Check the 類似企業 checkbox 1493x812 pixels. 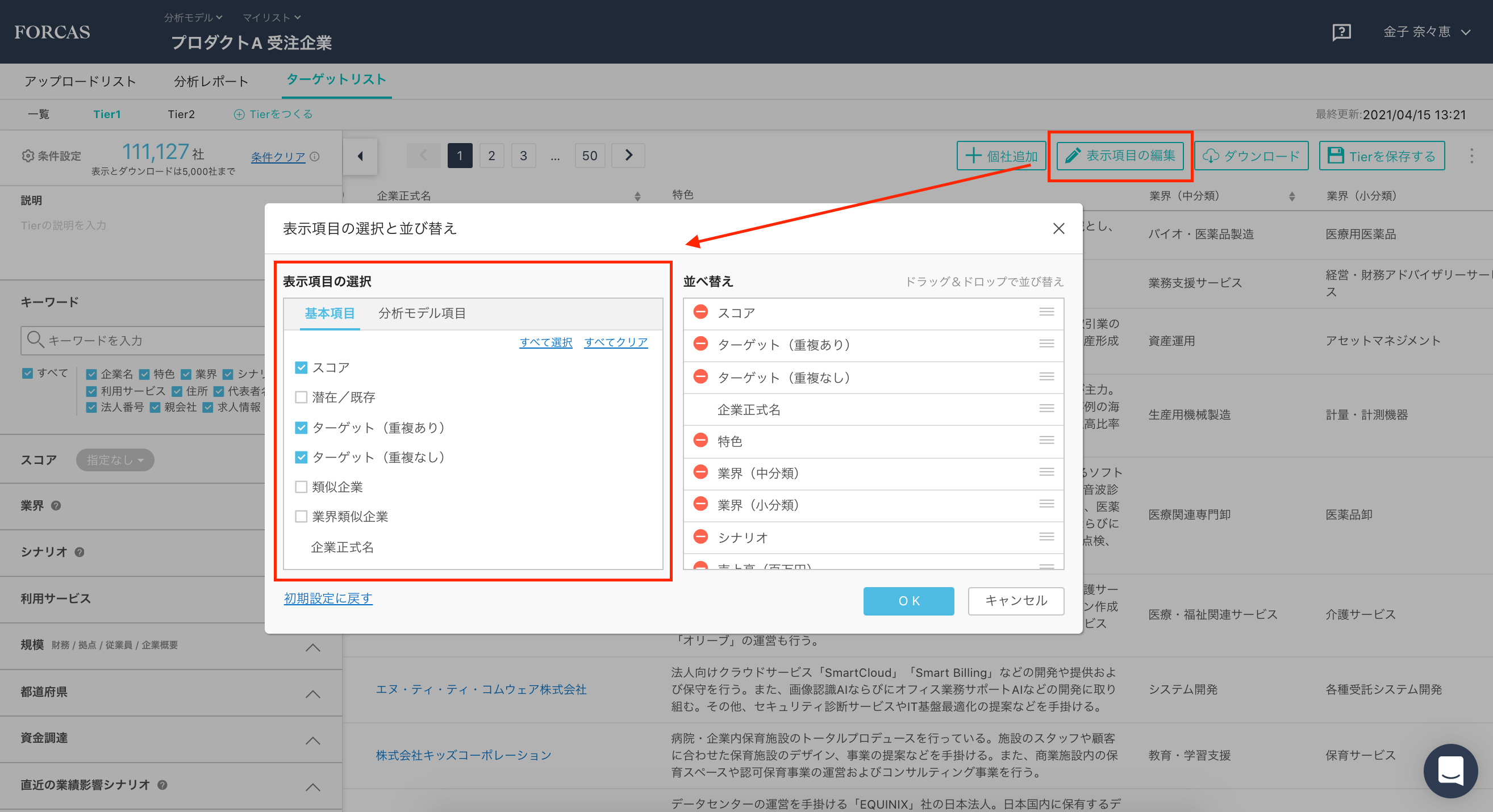301,487
